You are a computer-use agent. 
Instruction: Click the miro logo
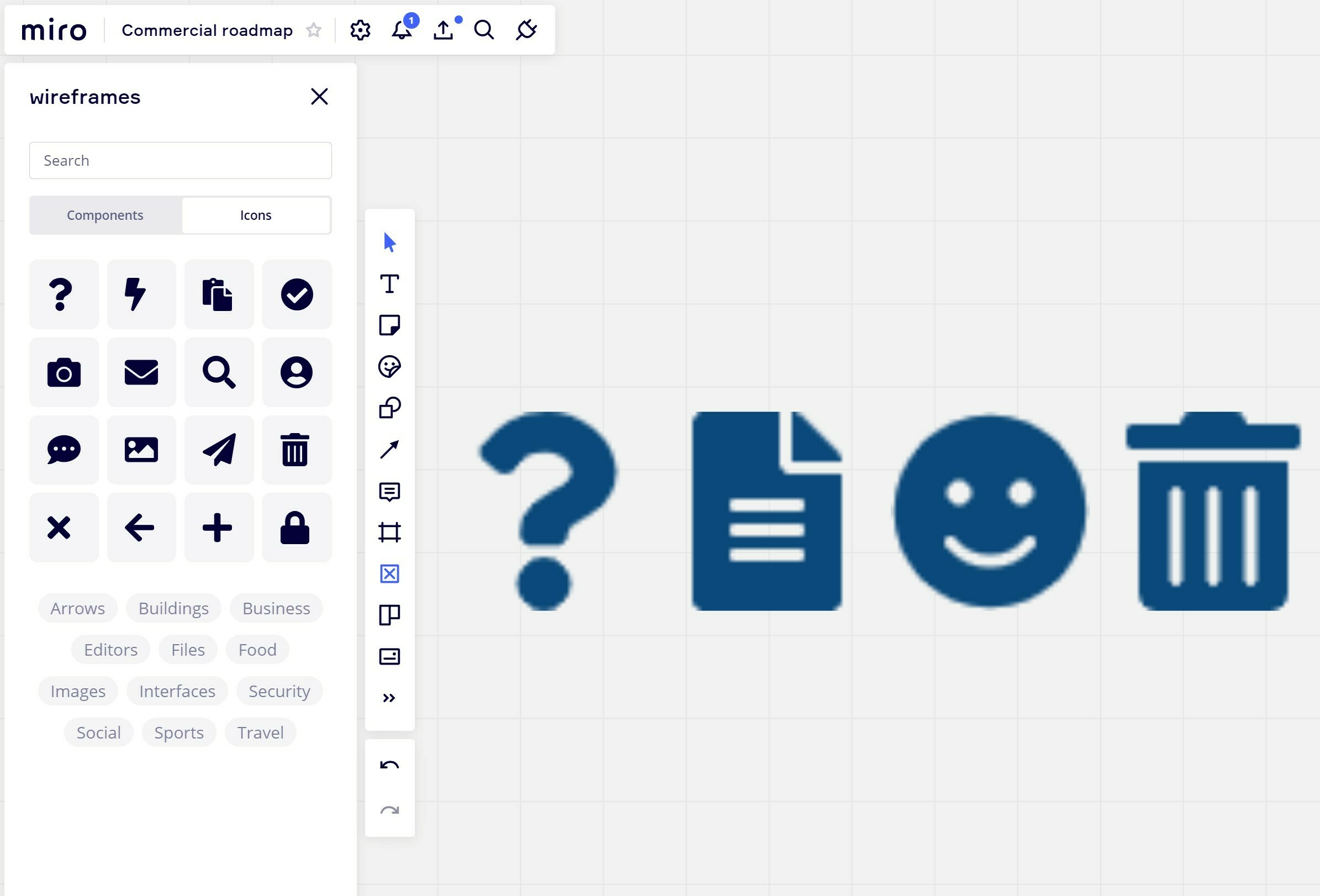coord(54,30)
